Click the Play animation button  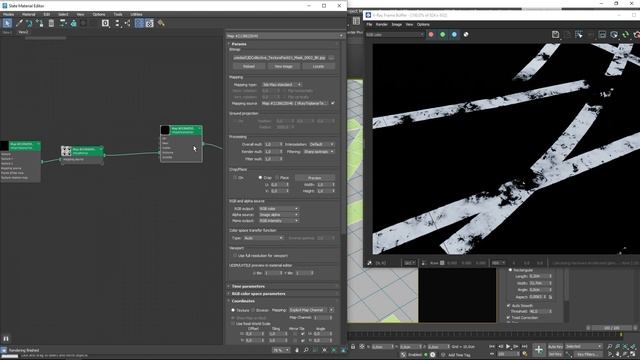(x=508, y=346)
